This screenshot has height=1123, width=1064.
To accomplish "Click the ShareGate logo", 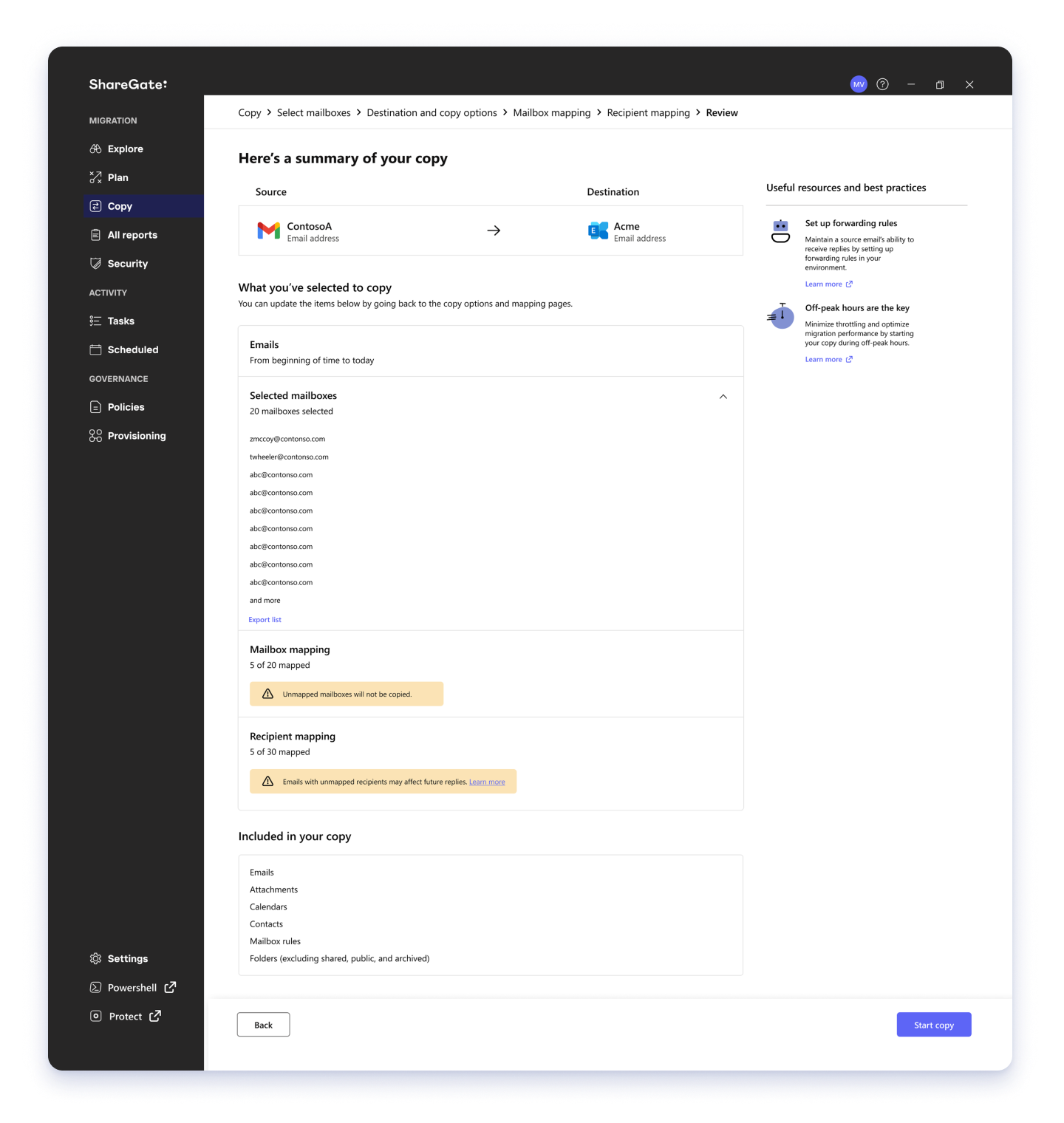I will click(x=128, y=84).
